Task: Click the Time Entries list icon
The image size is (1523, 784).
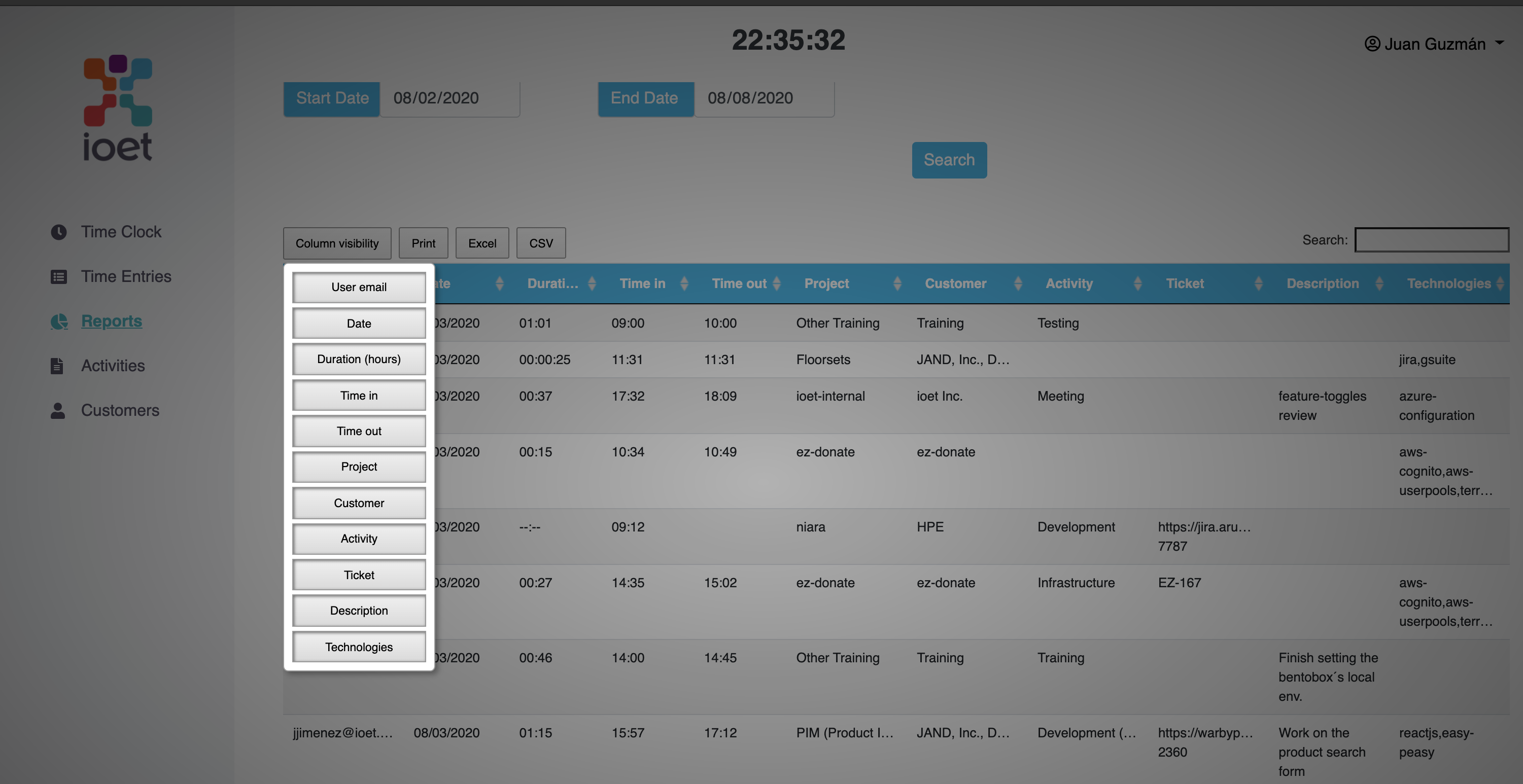Action: (58, 276)
